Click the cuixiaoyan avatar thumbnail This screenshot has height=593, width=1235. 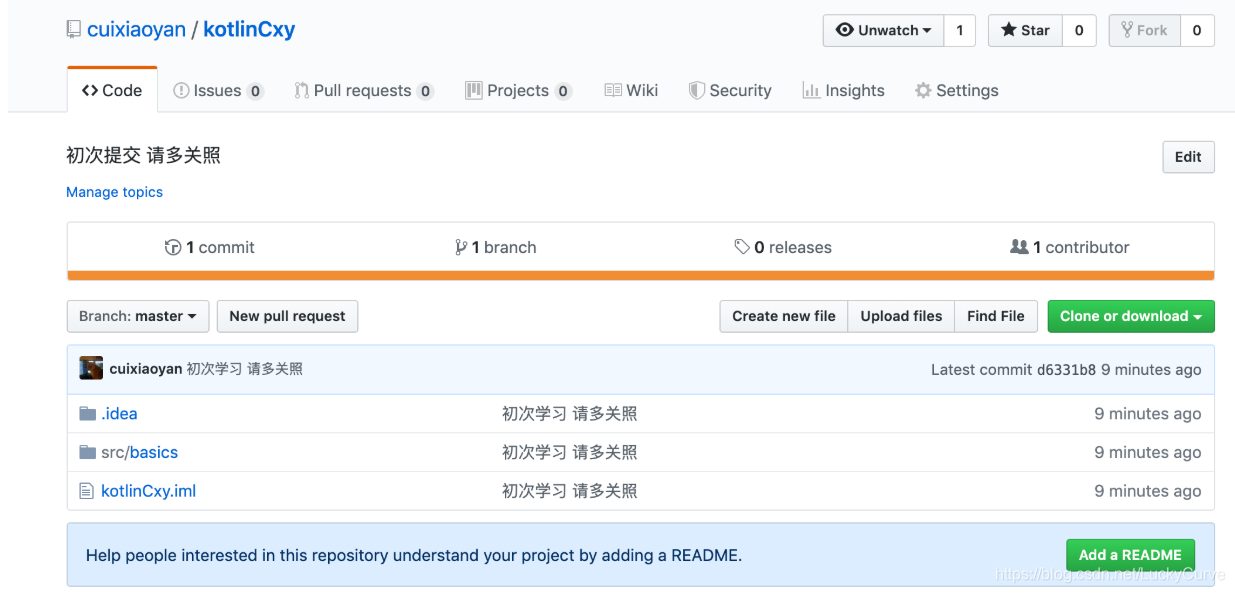pyautogui.click(x=91, y=368)
